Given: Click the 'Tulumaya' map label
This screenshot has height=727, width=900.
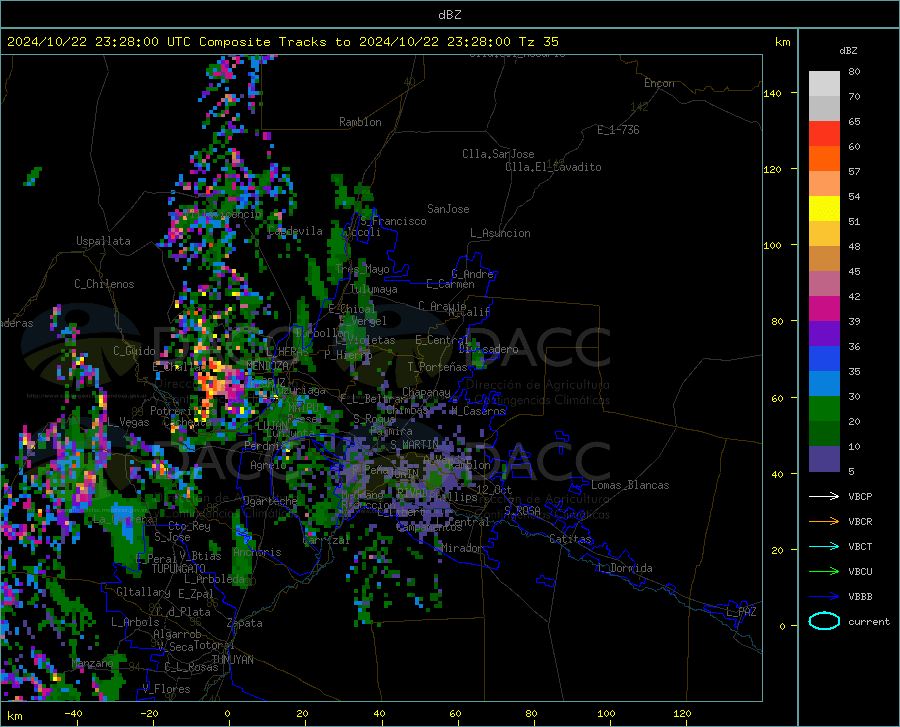Looking at the screenshot, I should coord(374,289).
